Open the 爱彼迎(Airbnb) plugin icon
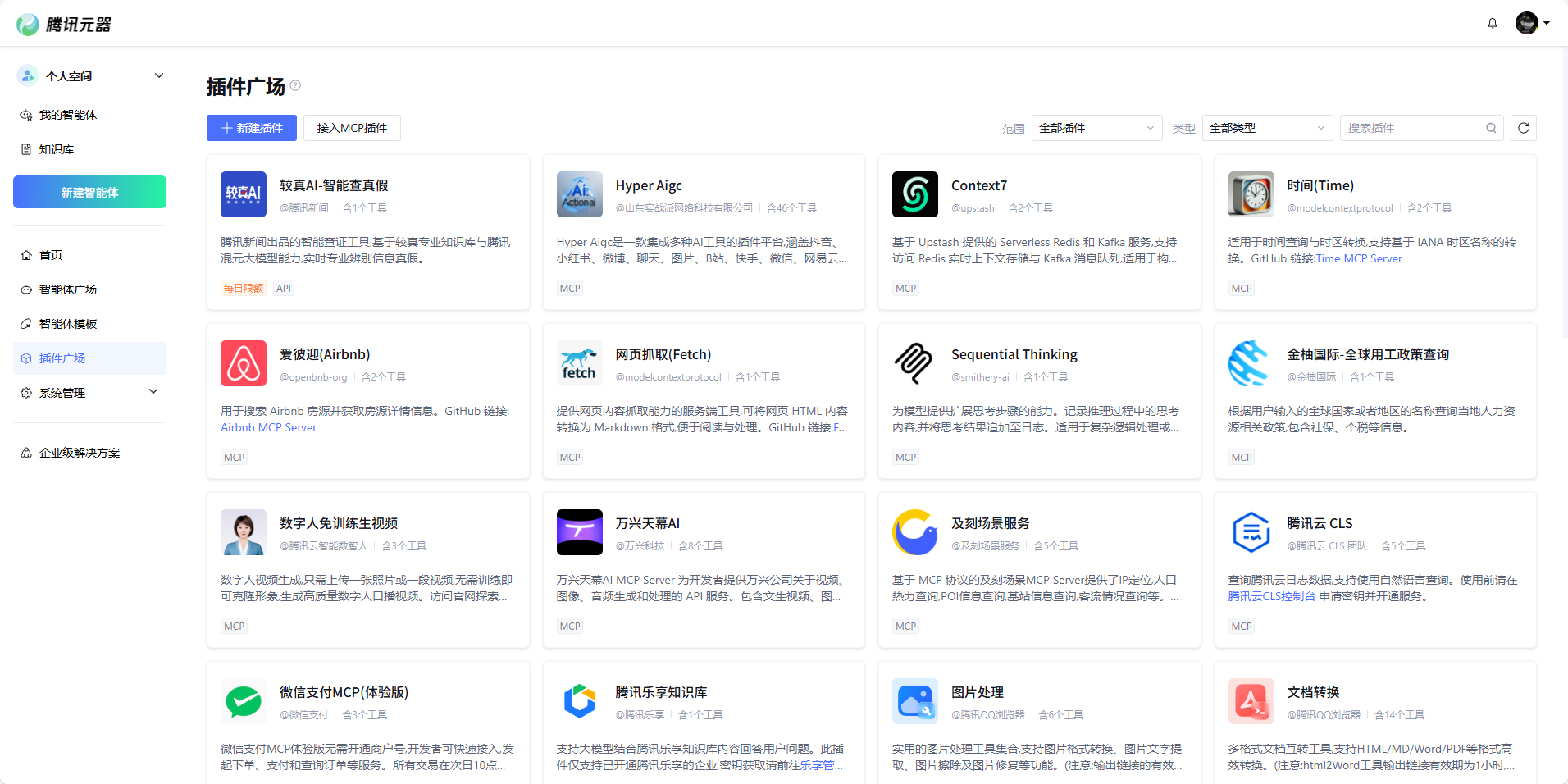The height and width of the screenshot is (784, 1568). (x=244, y=363)
